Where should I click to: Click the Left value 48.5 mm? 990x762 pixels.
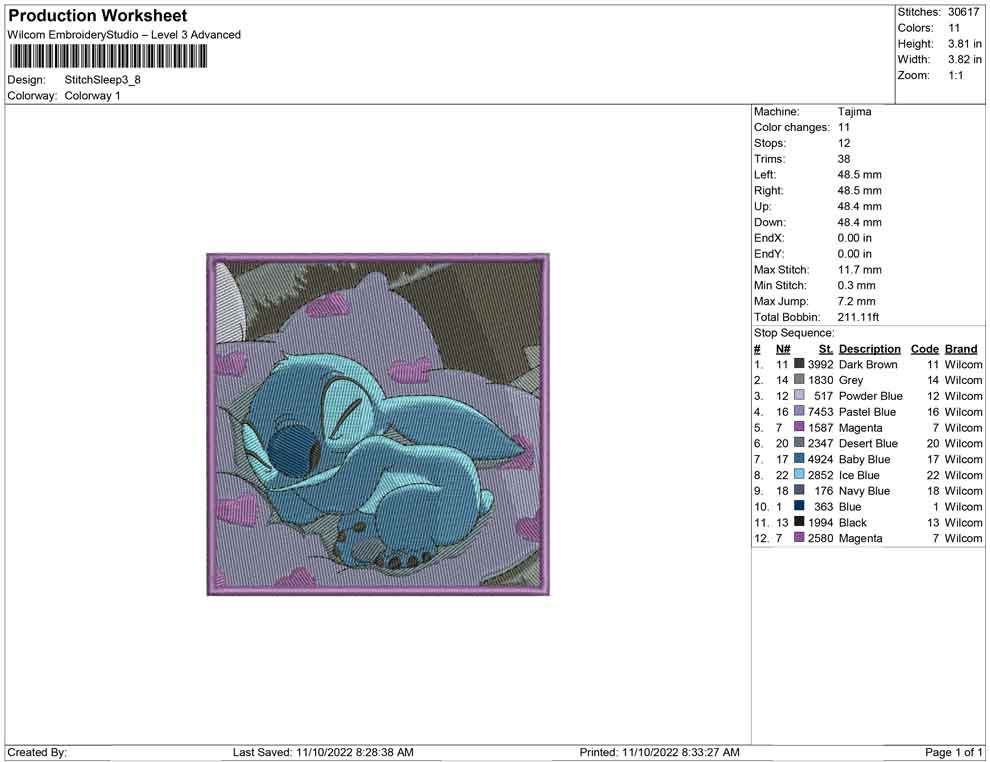point(859,175)
